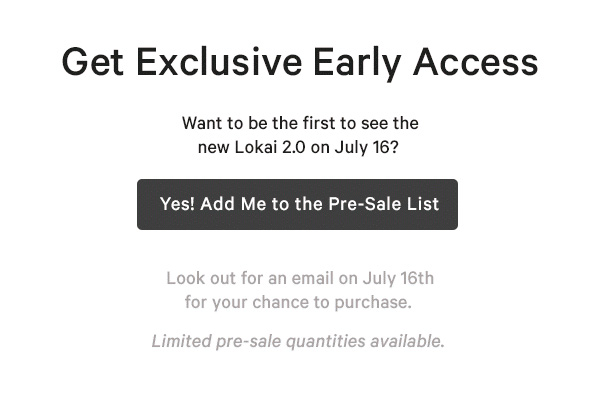Click the 'Lokai 2.0' product name text
Viewport: 600px width, 395px height.
(x=270, y=147)
